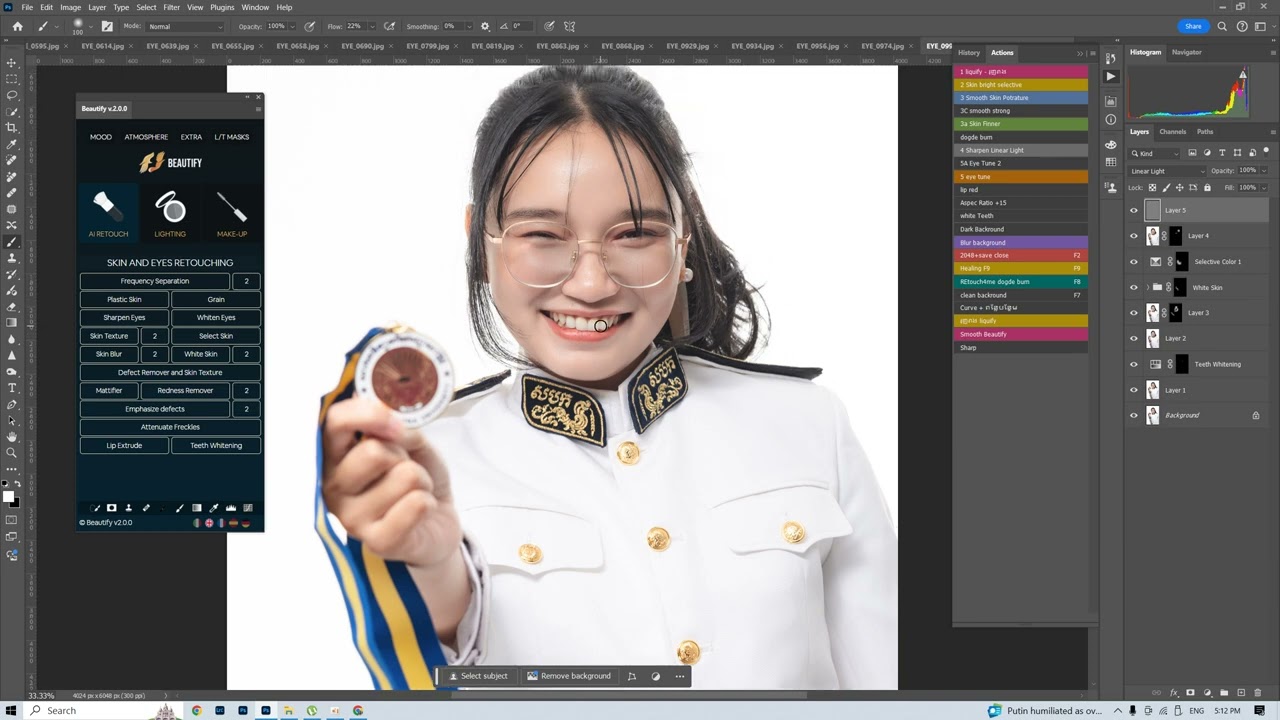Viewport: 1280px width, 720px height.
Task: Select the Smooth Beautify action
Action: pyautogui.click(x=1020, y=334)
